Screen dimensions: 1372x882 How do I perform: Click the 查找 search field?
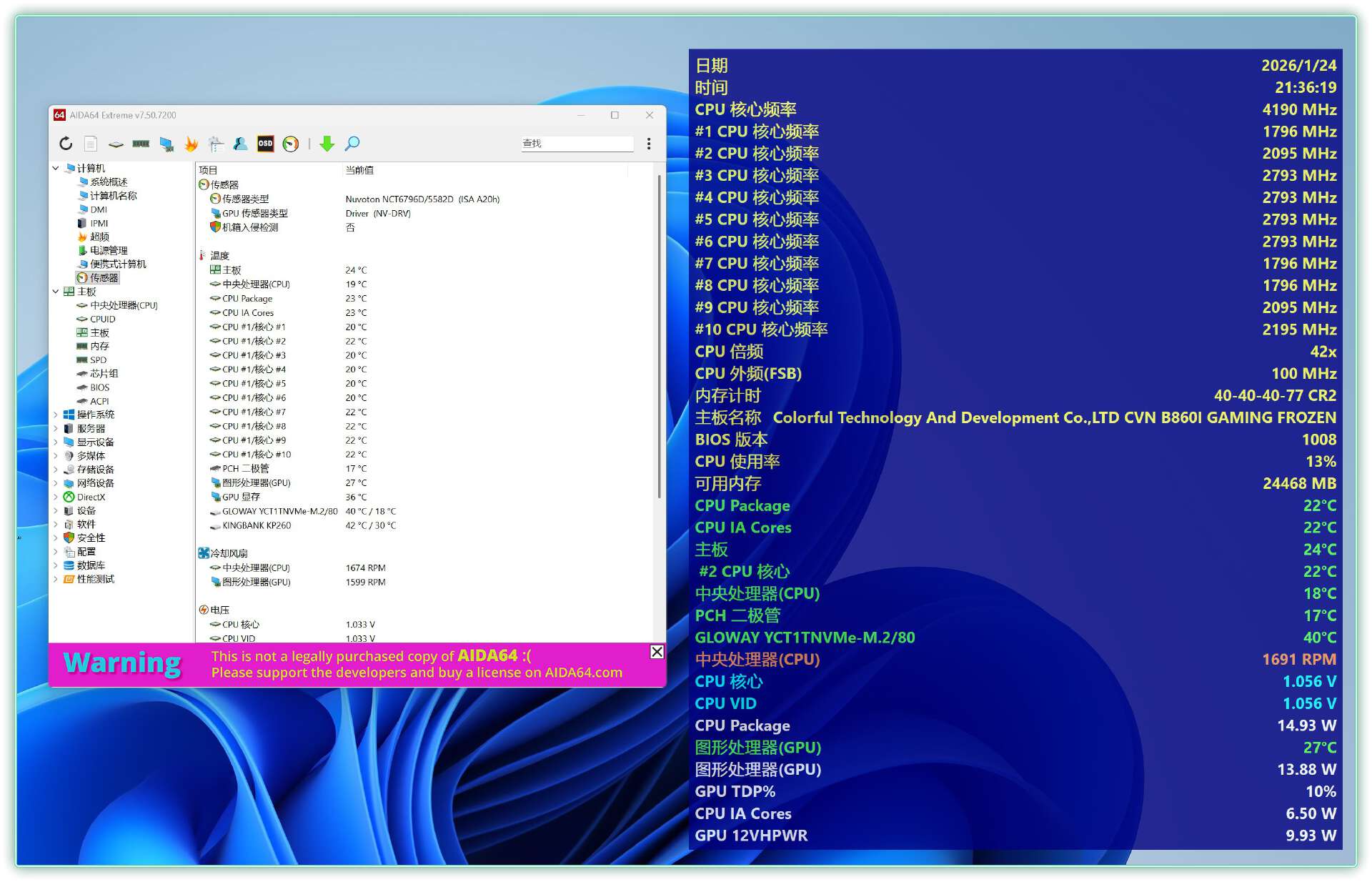(577, 144)
